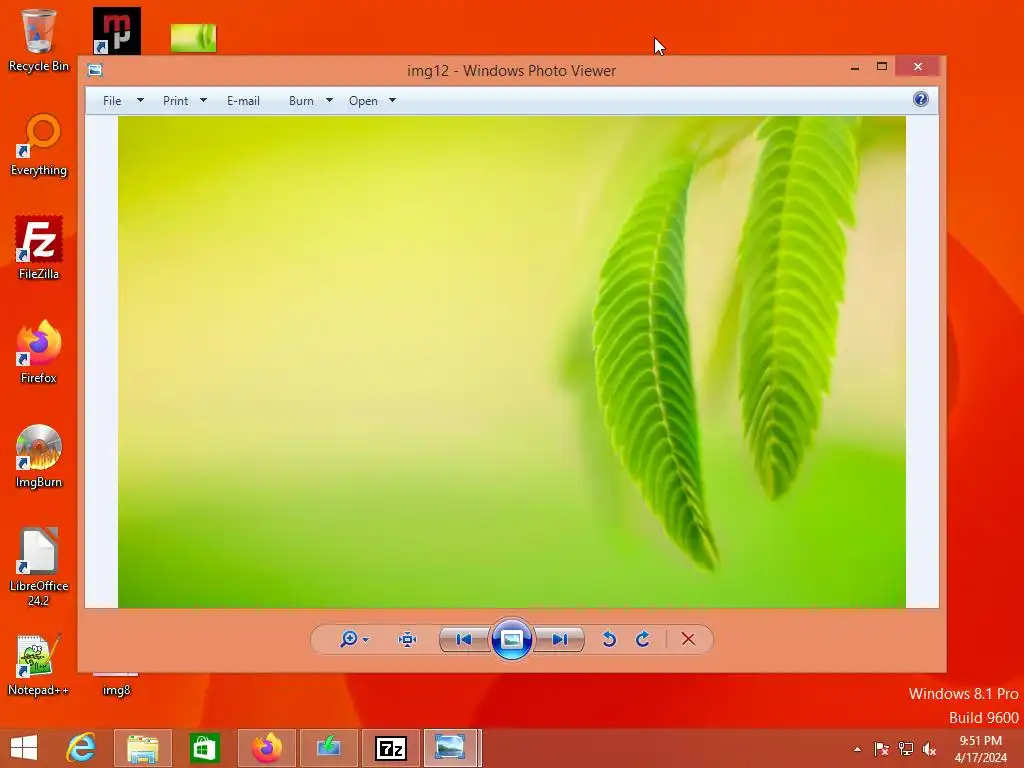
Task: Click the blue Help icon
Action: [x=921, y=99]
